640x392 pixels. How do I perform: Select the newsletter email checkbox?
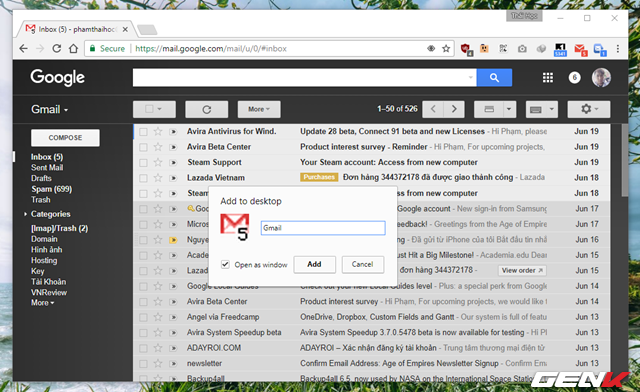(x=143, y=364)
